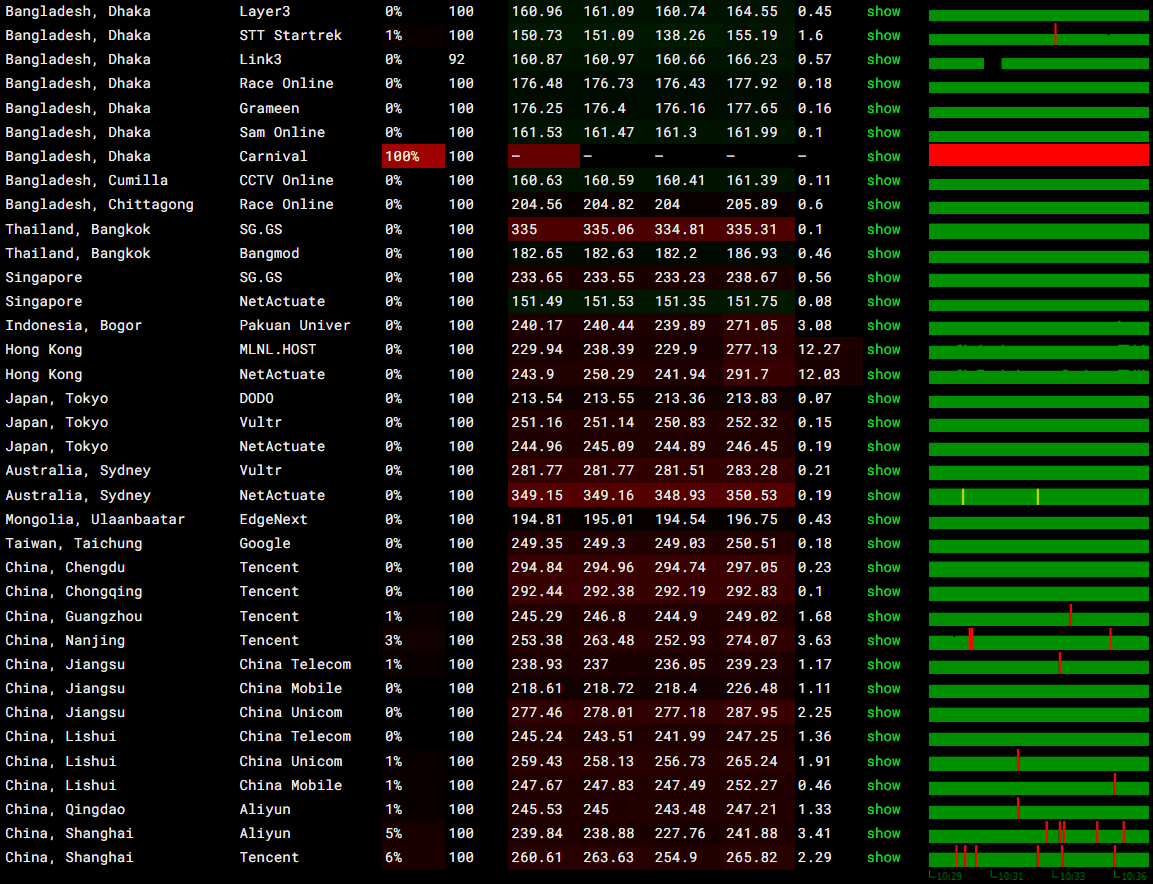Click the 92 sent count for Link3
The image size is (1153, 884).
457,60
